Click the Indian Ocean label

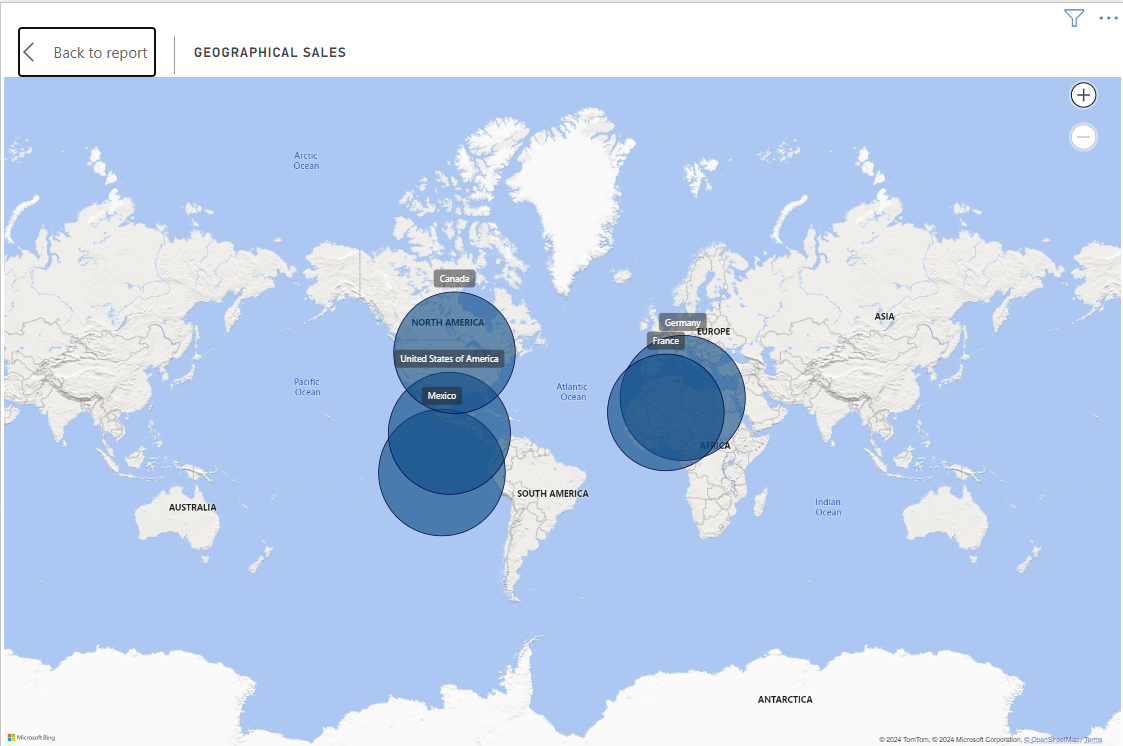(828, 507)
